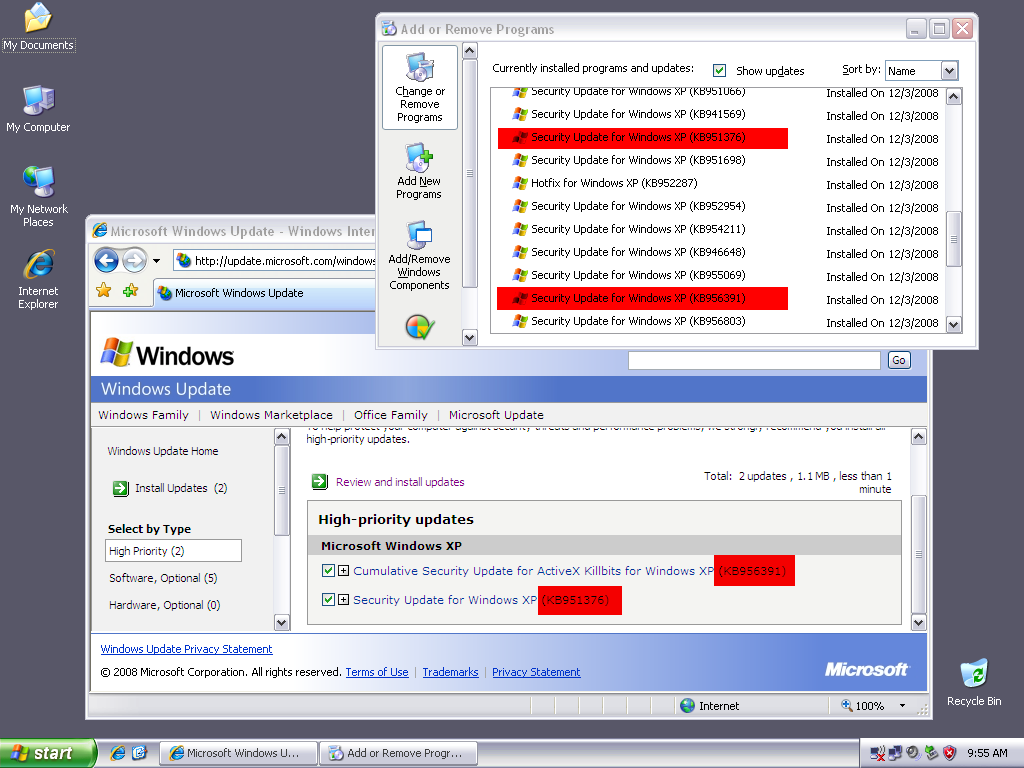This screenshot has height=768, width=1024.
Task: Click scroll up arrow of installed programs list
Action: pos(953,97)
